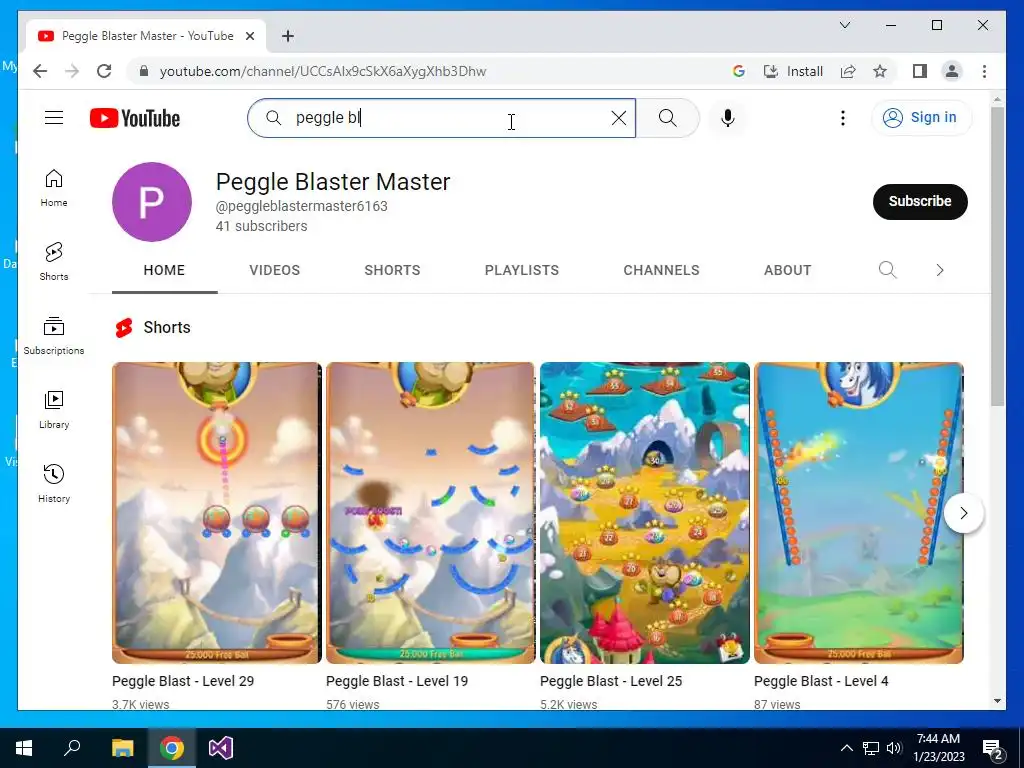Click the Google G icon in the address bar
The image size is (1024, 768).
click(x=739, y=71)
